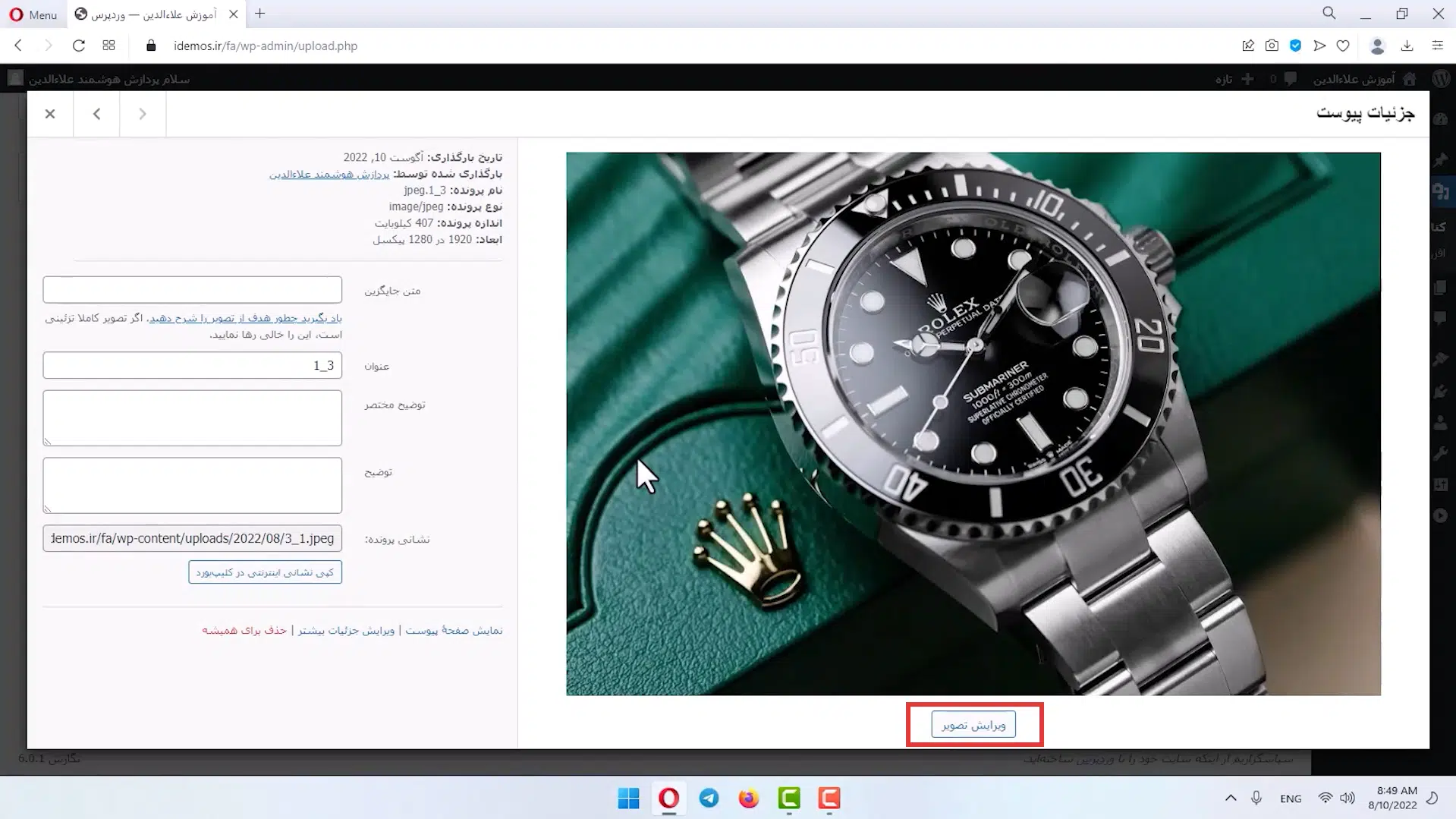The image size is (1456, 819).
Task: Click the address bar URL
Action: click(x=266, y=46)
